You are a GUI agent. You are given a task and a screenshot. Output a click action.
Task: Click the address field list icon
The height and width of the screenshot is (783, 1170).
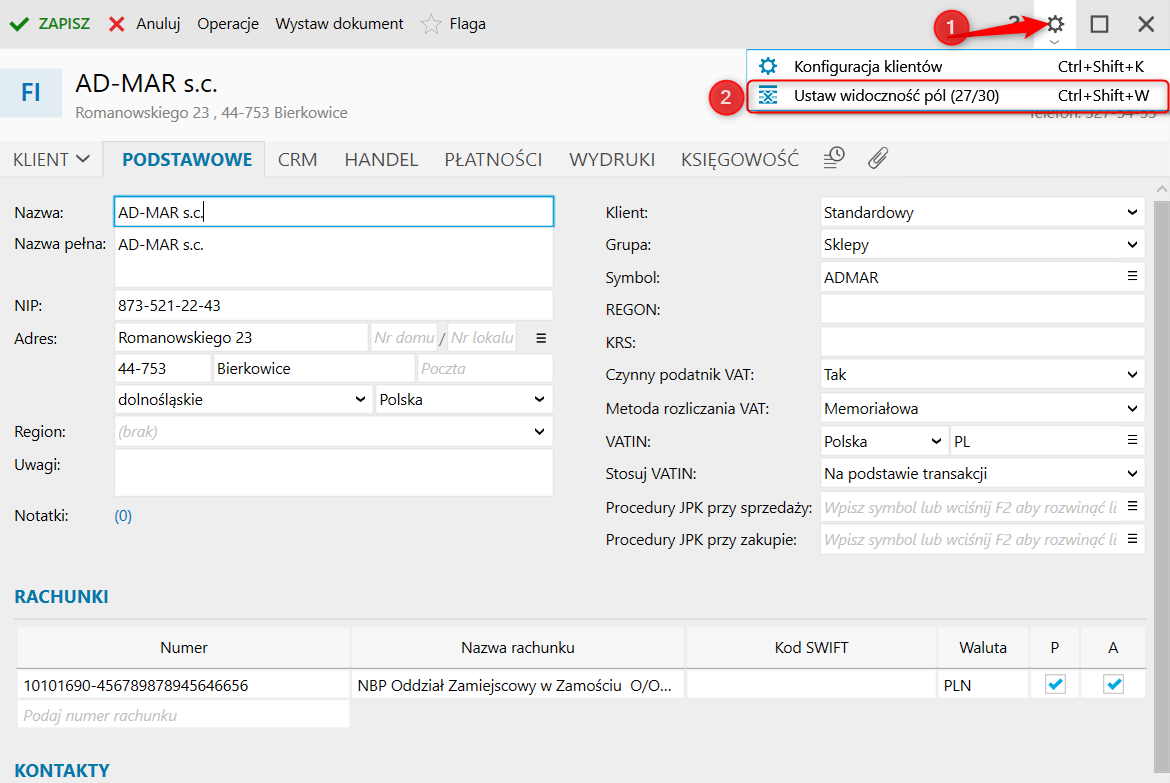(x=541, y=338)
